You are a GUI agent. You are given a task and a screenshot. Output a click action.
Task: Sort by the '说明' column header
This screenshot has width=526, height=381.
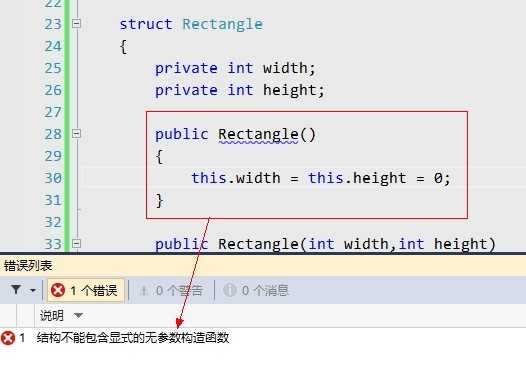click(52, 316)
